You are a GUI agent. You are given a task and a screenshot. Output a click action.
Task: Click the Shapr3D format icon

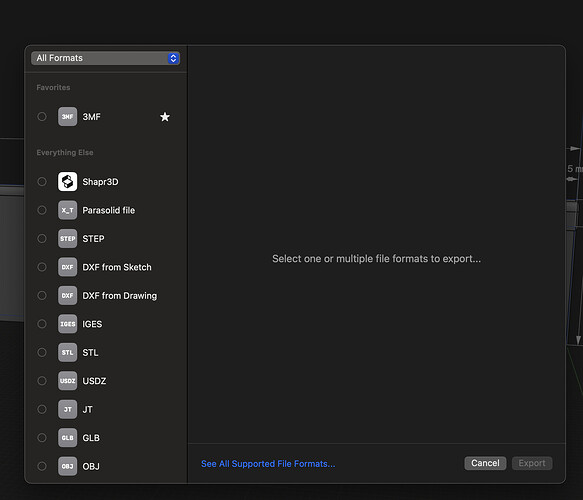point(67,181)
